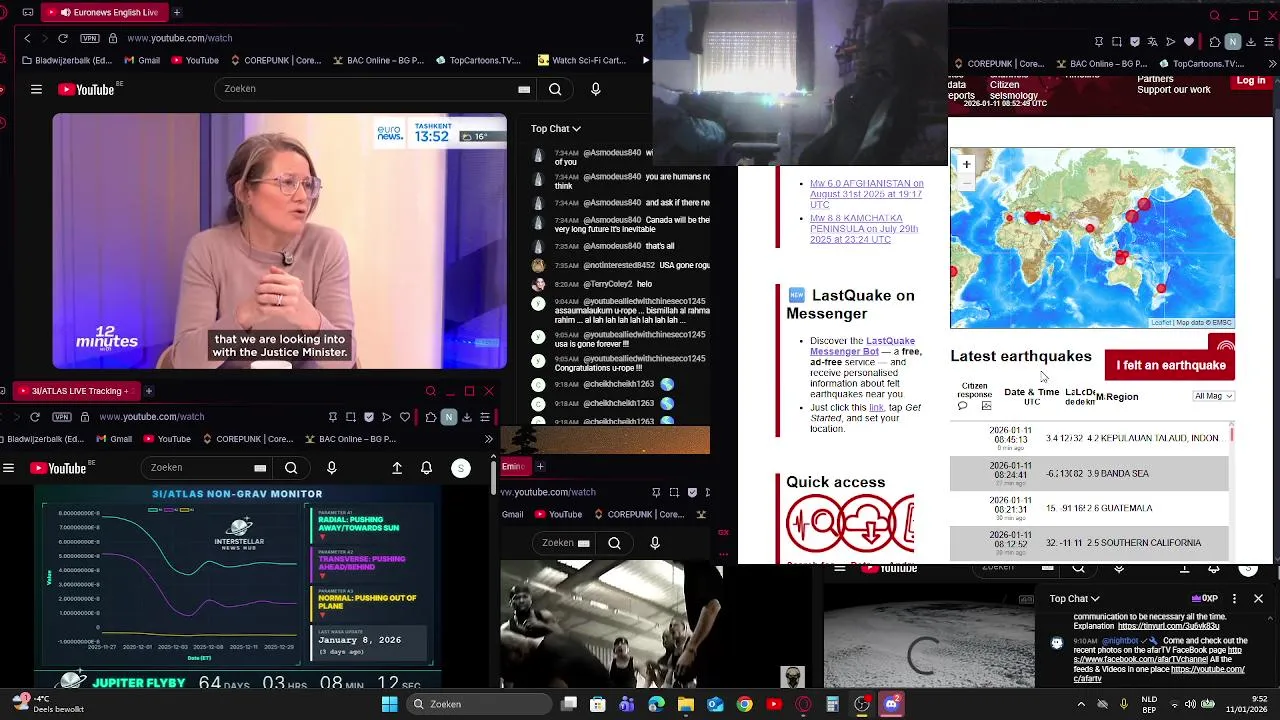1280x720 pixels.
Task: Click the Latest earthquakes table scrollbar
Action: [x=1232, y=434]
